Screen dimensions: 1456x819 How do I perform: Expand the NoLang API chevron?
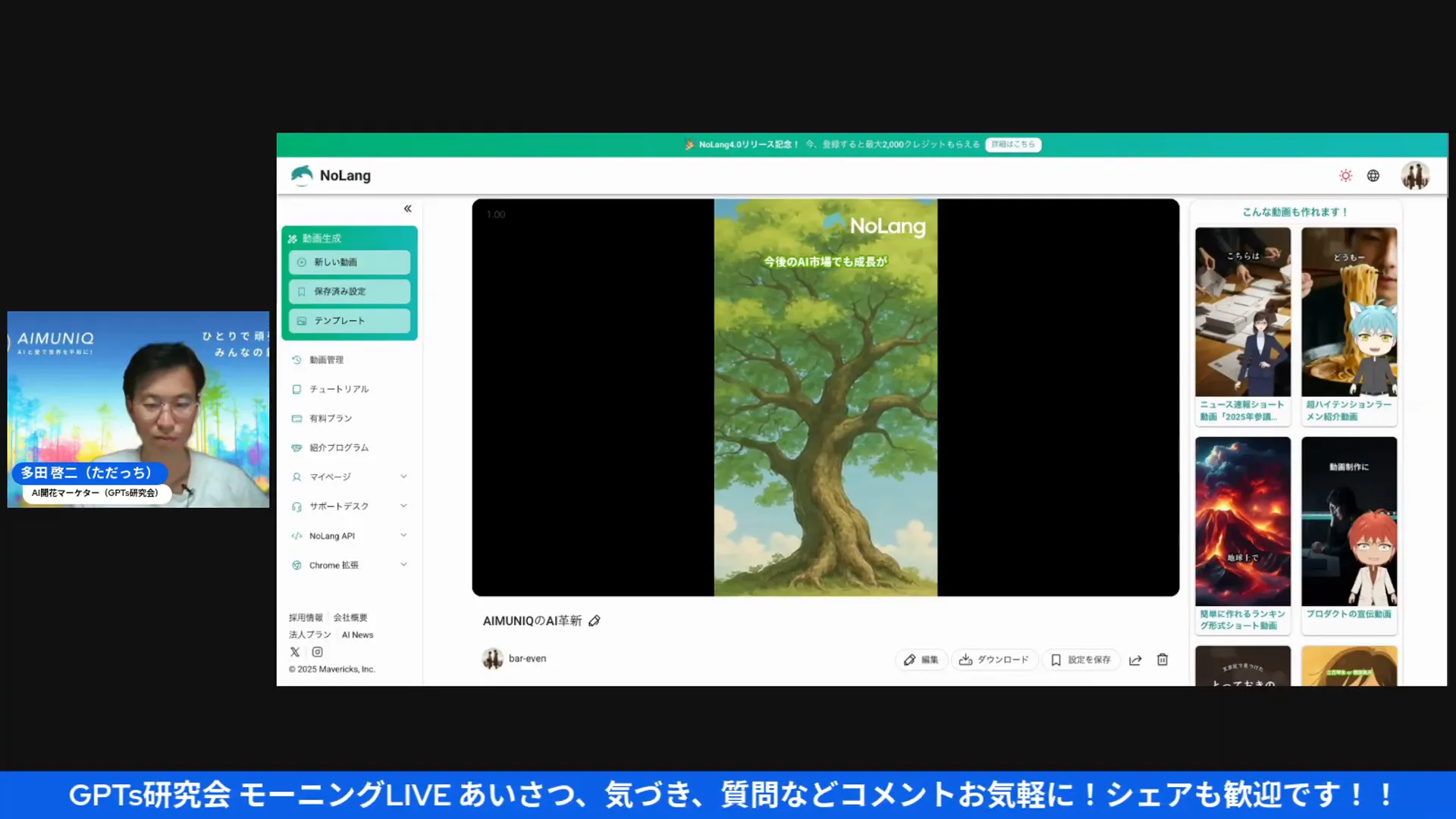(403, 535)
